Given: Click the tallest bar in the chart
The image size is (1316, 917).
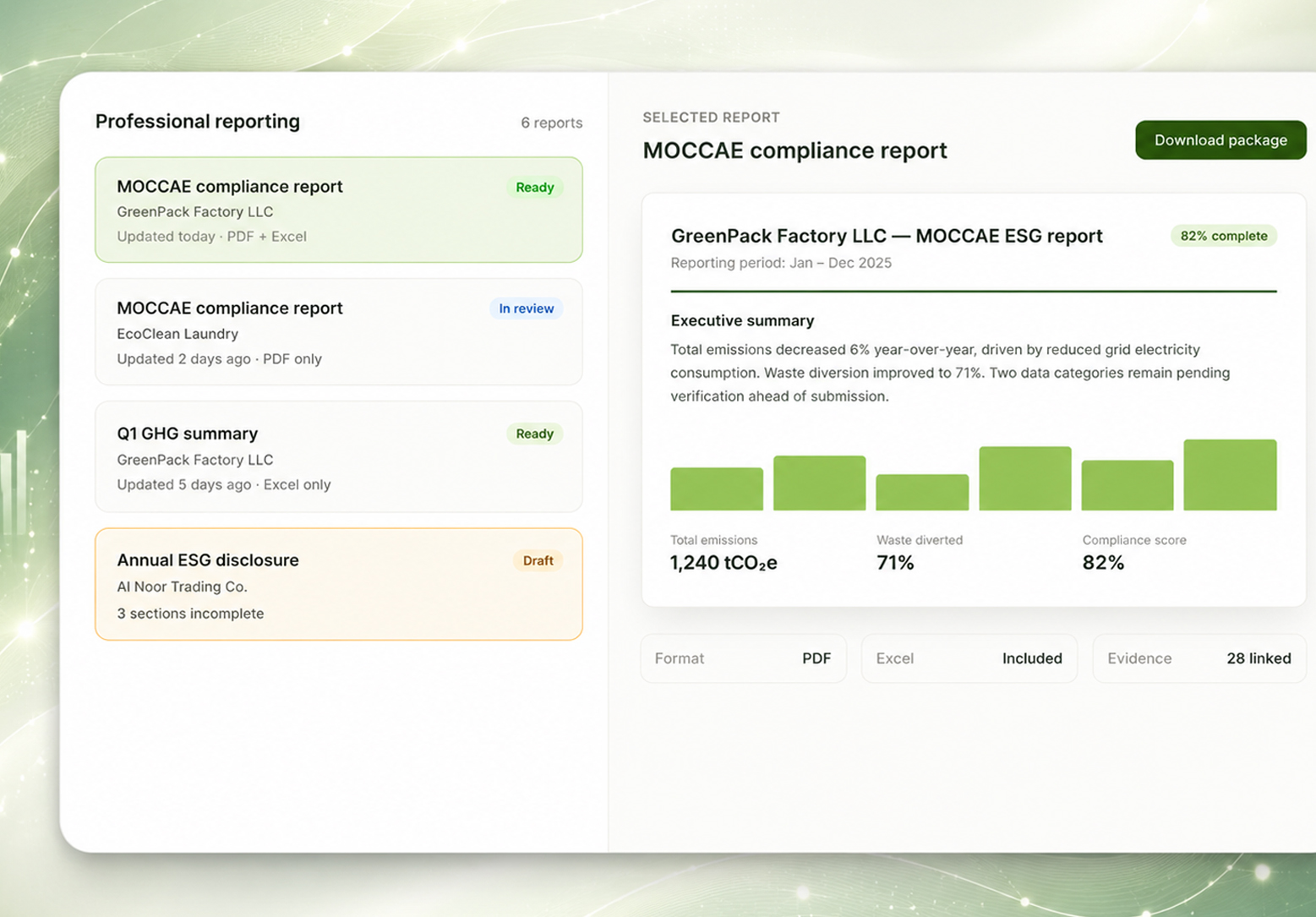Looking at the screenshot, I should click(1230, 475).
